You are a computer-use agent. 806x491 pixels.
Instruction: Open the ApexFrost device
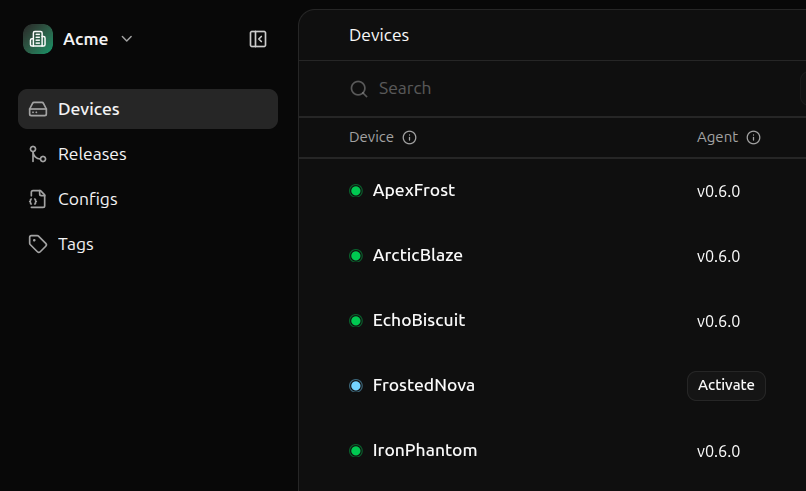(413, 190)
